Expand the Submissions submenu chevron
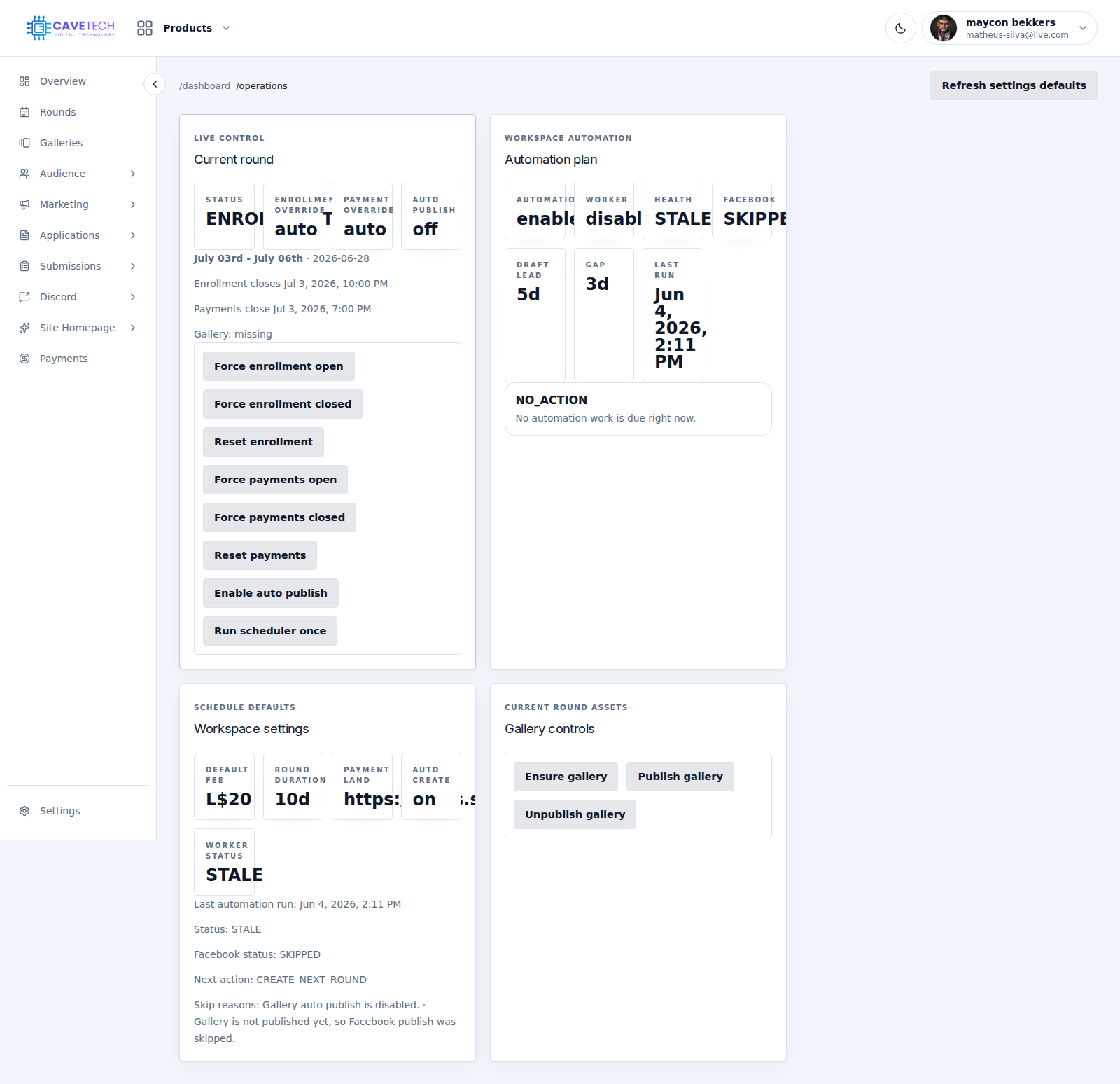This screenshot has width=1120, height=1084. [133, 266]
